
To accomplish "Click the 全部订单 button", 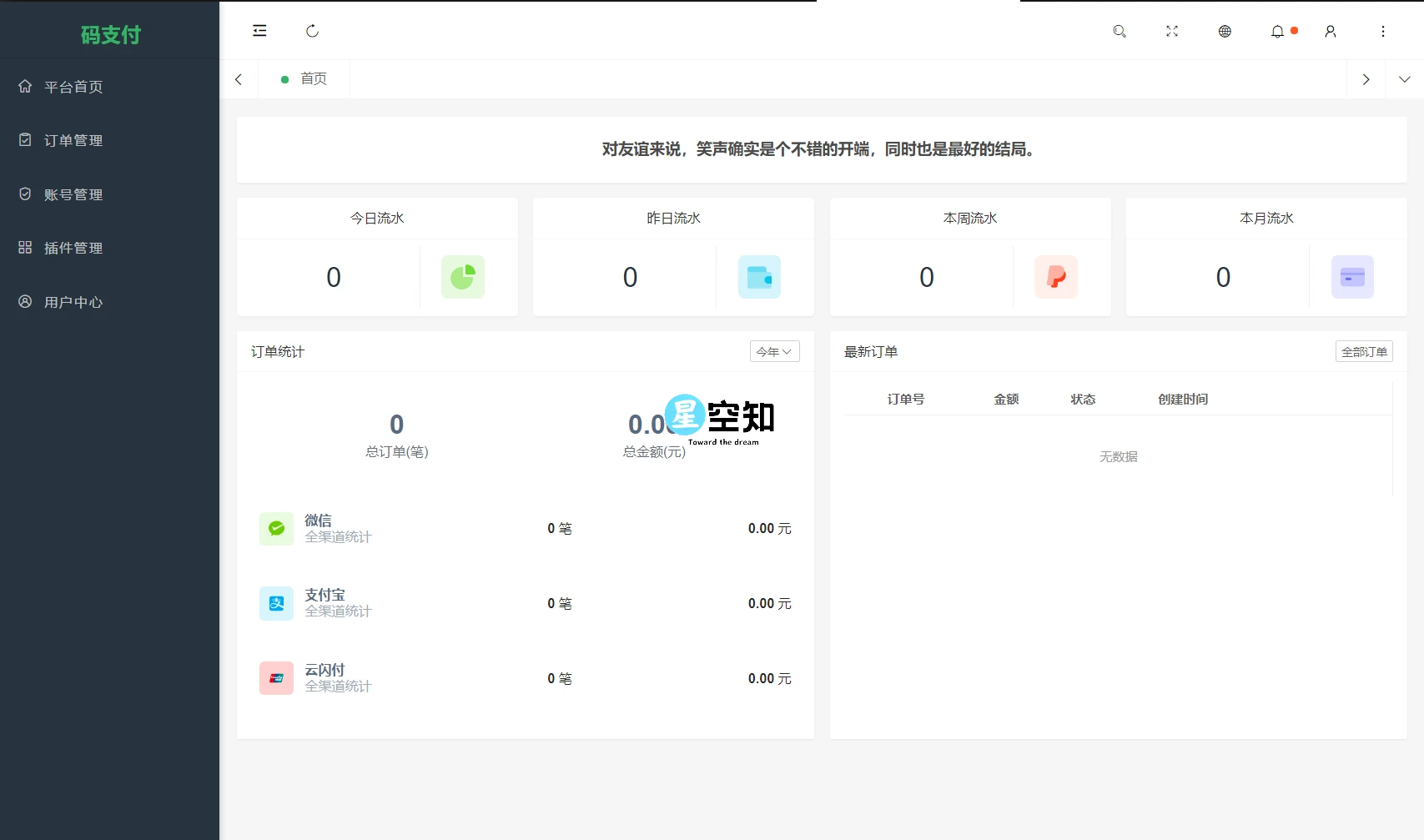I will [1364, 351].
